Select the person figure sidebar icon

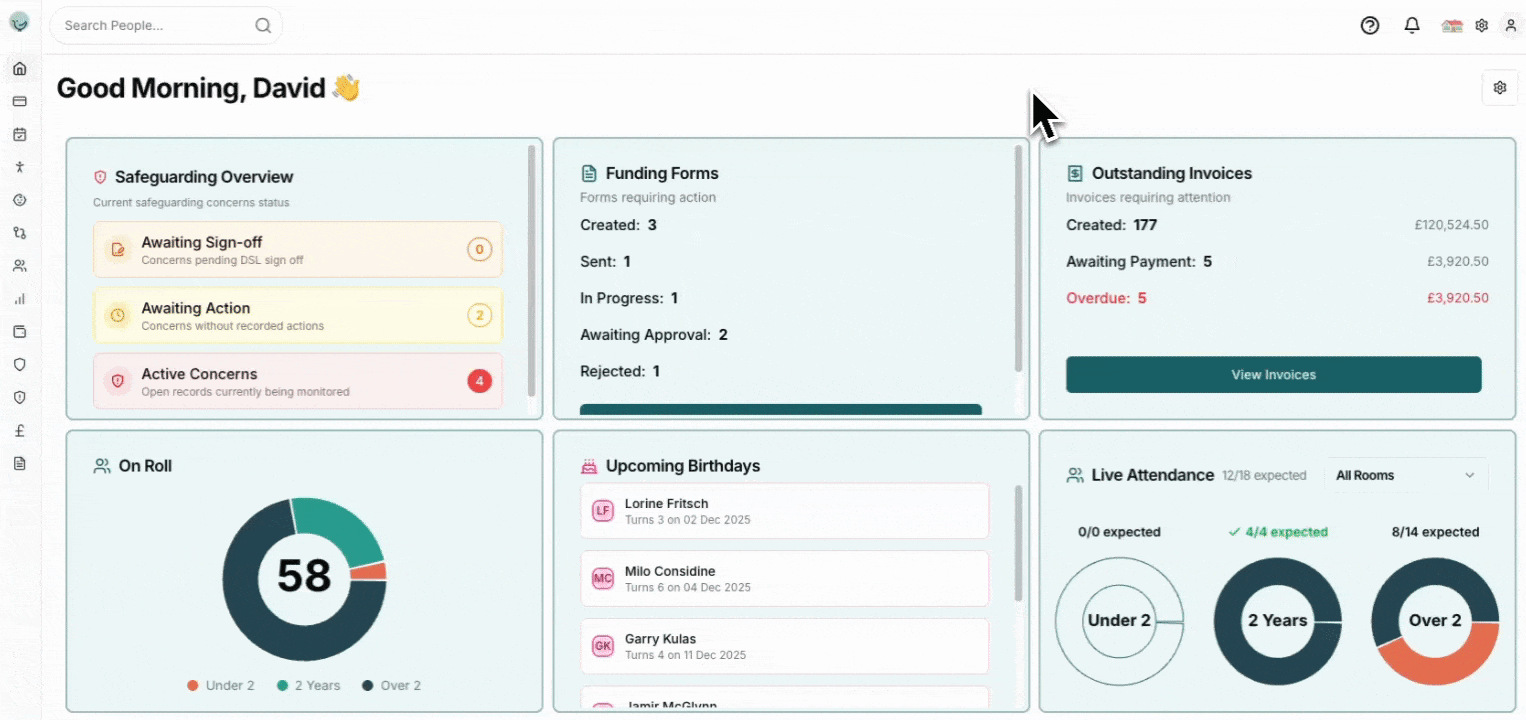[x=19, y=167]
